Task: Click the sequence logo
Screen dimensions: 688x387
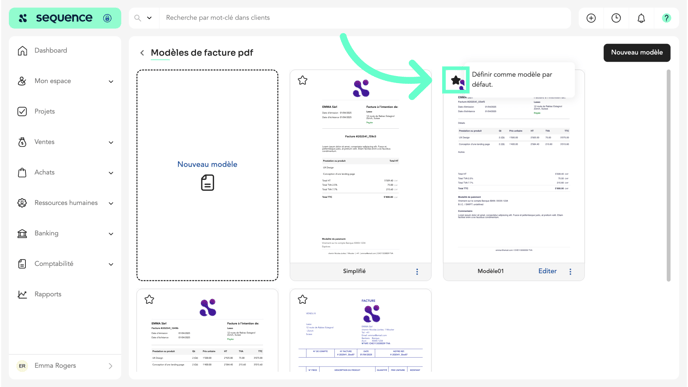Action: [56, 18]
